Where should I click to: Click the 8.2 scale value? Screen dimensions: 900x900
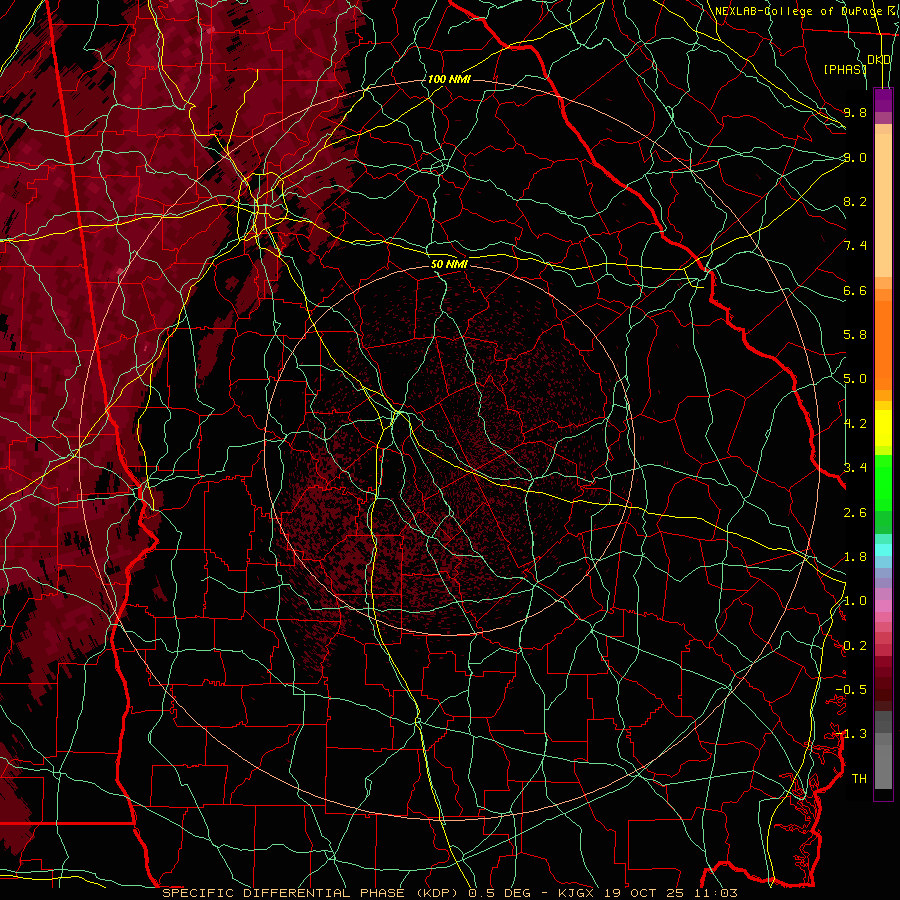pyautogui.click(x=855, y=201)
